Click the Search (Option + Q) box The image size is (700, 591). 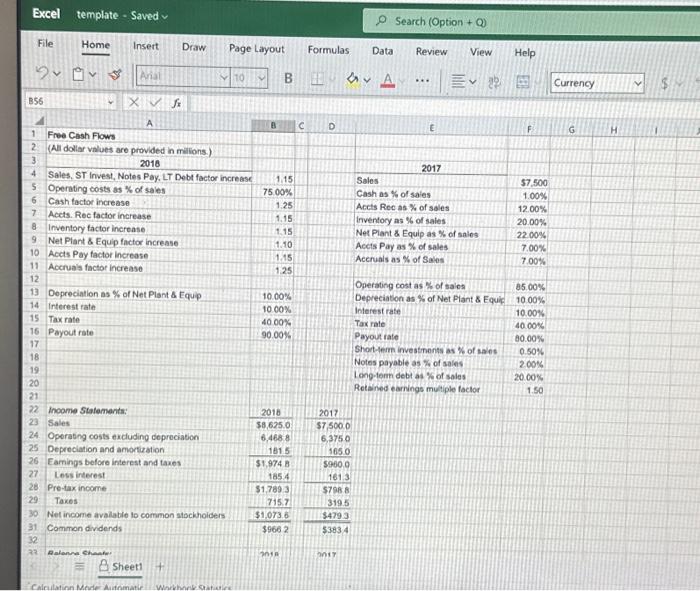[x=531, y=21]
